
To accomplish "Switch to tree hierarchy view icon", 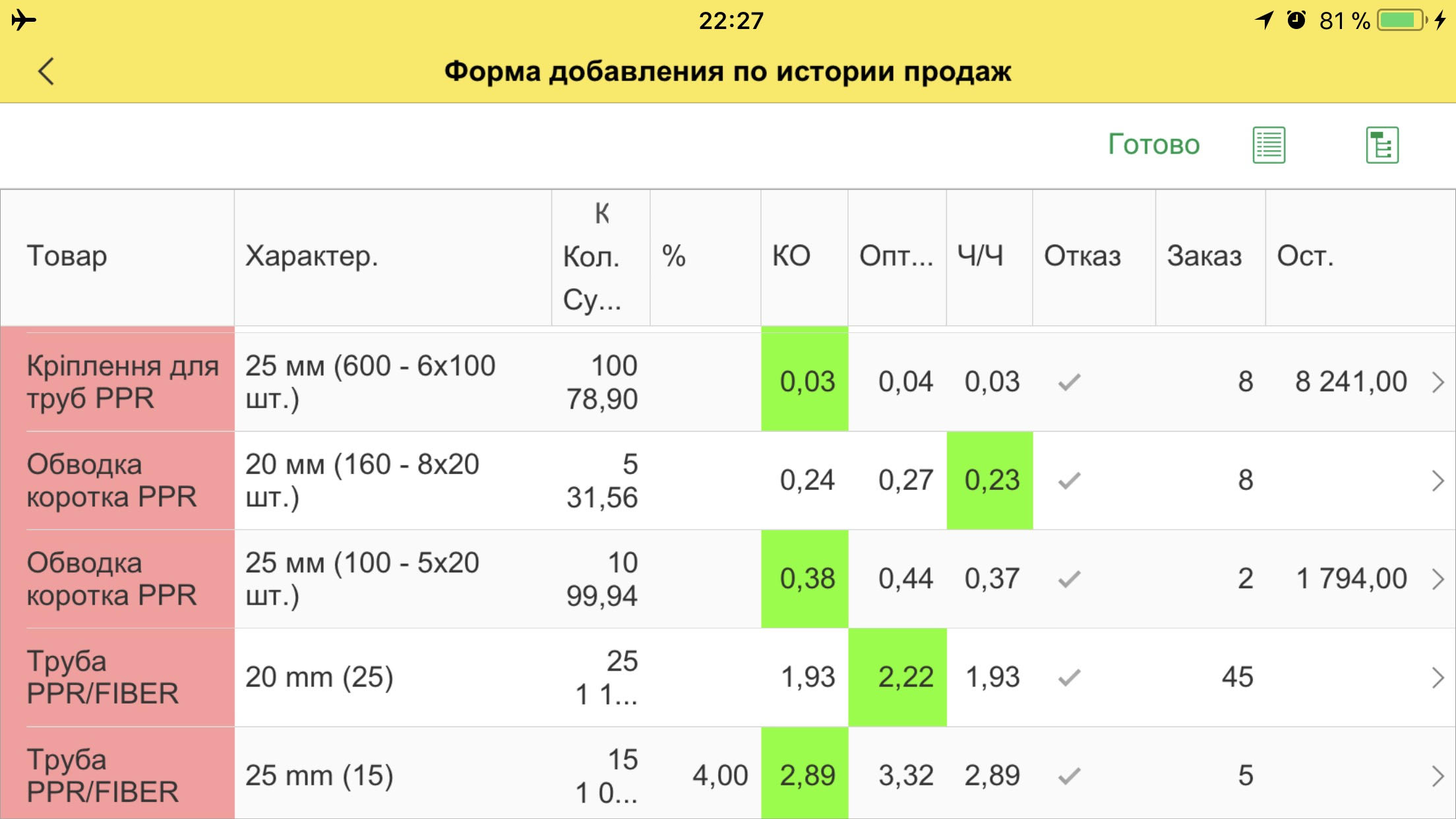I will [x=1382, y=145].
